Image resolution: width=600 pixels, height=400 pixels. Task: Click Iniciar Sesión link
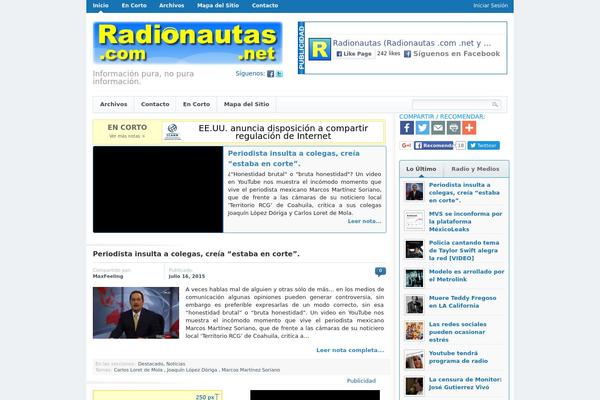point(490,5)
